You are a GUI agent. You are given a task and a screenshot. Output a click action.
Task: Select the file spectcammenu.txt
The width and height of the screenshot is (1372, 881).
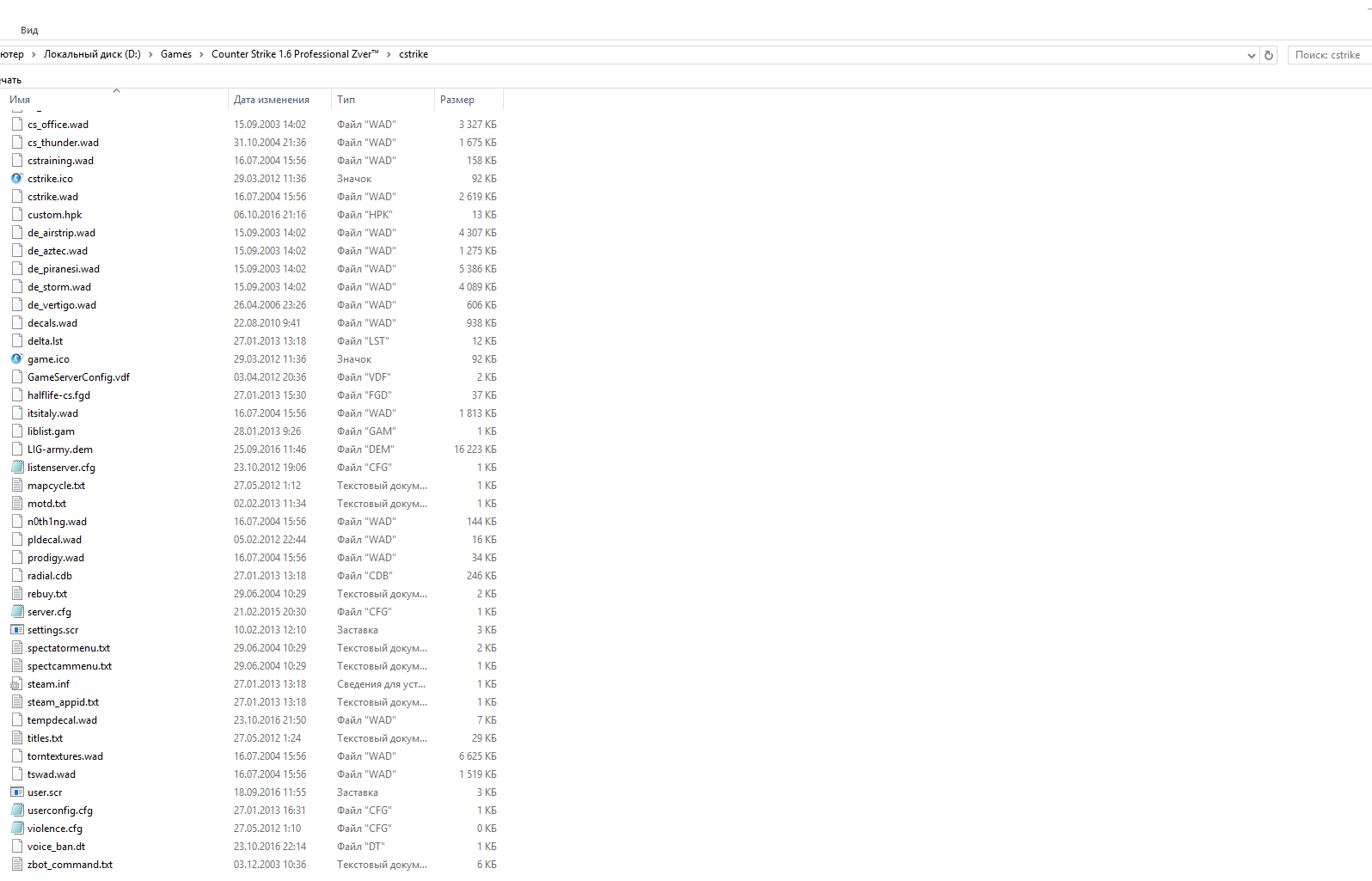coord(70,666)
